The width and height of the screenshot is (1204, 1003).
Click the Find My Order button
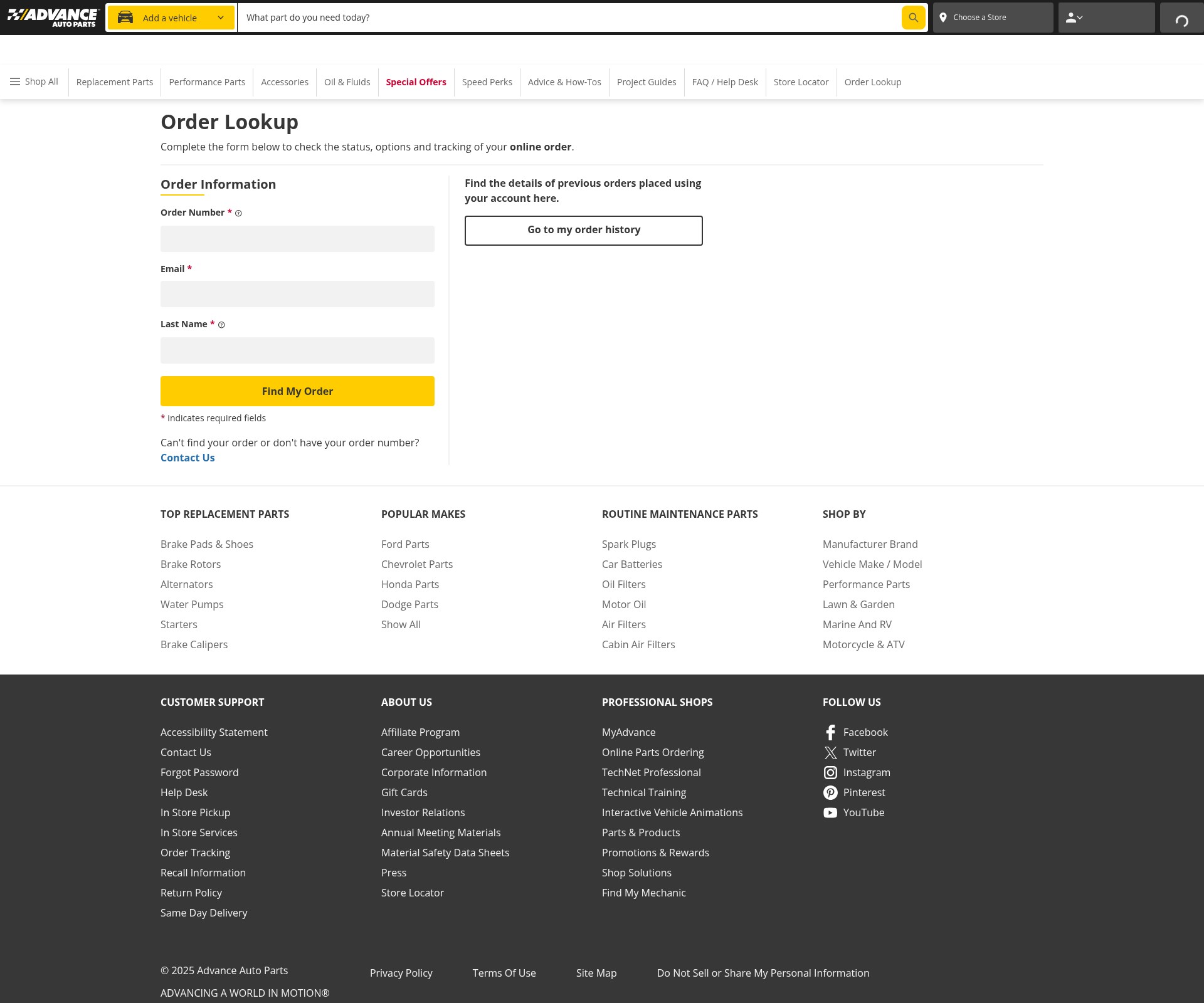click(x=297, y=391)
